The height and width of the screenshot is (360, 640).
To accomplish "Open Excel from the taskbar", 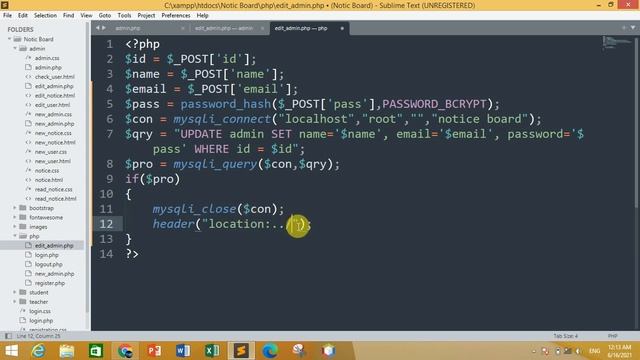I will [x=212, y=351].
